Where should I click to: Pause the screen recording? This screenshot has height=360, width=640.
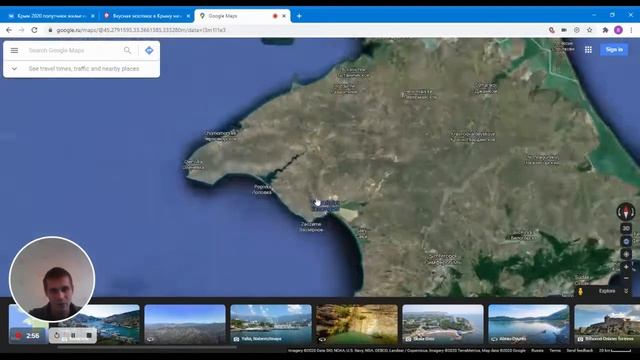(73, 336)
